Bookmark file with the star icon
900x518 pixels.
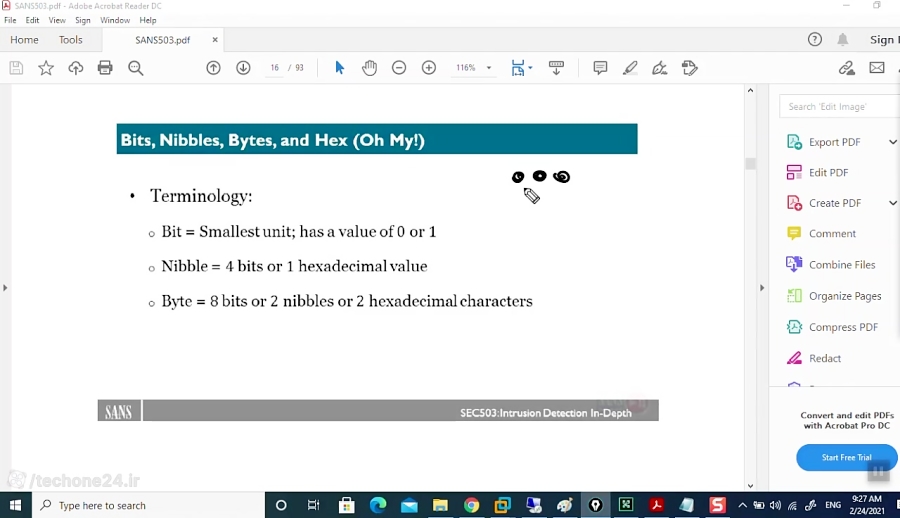[x=46, y=68]
